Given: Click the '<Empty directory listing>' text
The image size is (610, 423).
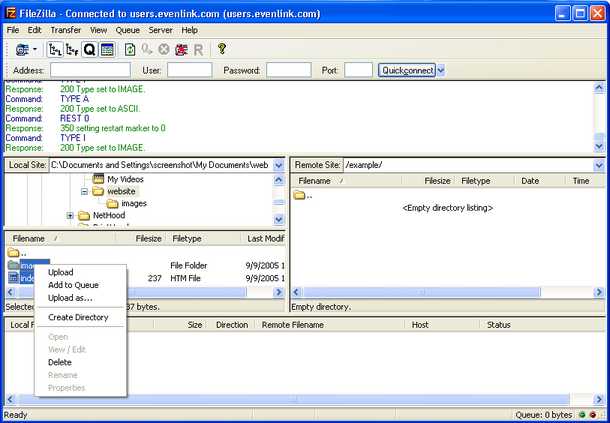Looking at the screenshot, I should point(447,208).
